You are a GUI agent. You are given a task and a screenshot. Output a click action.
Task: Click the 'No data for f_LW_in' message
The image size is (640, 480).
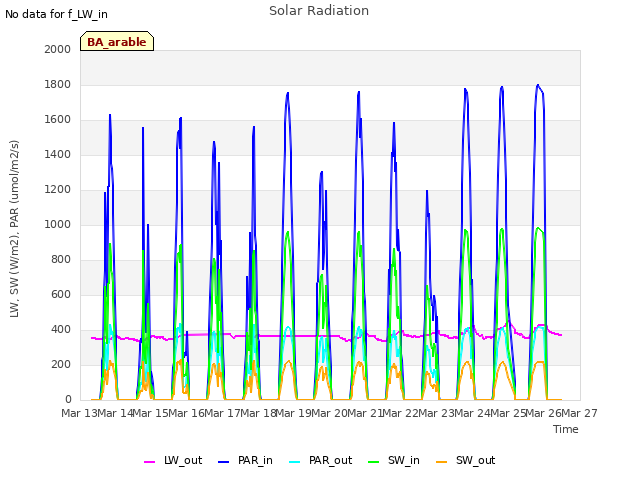tap(56, 14)
